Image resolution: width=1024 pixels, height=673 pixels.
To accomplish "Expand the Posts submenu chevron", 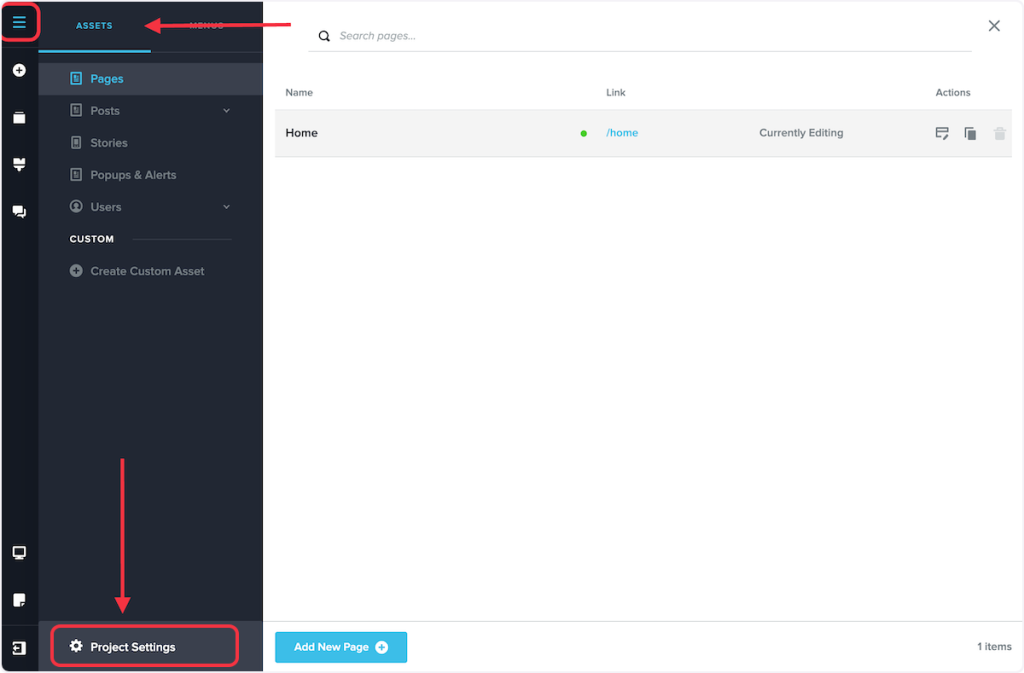I will pos(226,111).
